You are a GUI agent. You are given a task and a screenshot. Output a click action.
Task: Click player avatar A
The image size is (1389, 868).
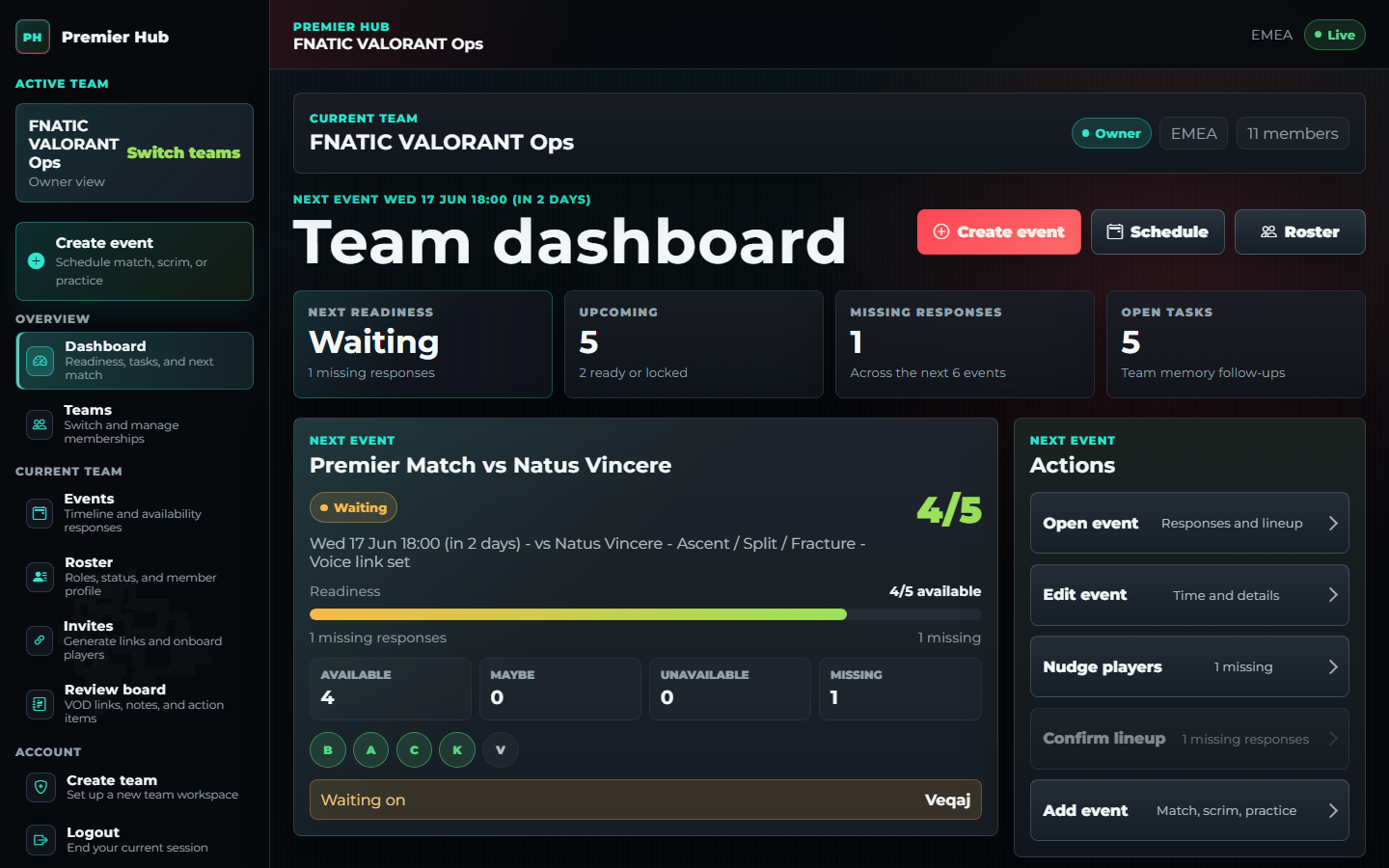[370, 749]
